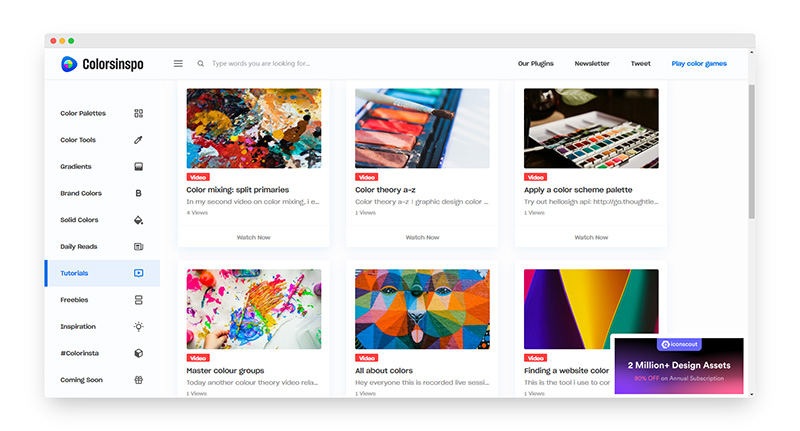
Task: Click Video tag on Color theory a-z card
Action: click(367, 178)
